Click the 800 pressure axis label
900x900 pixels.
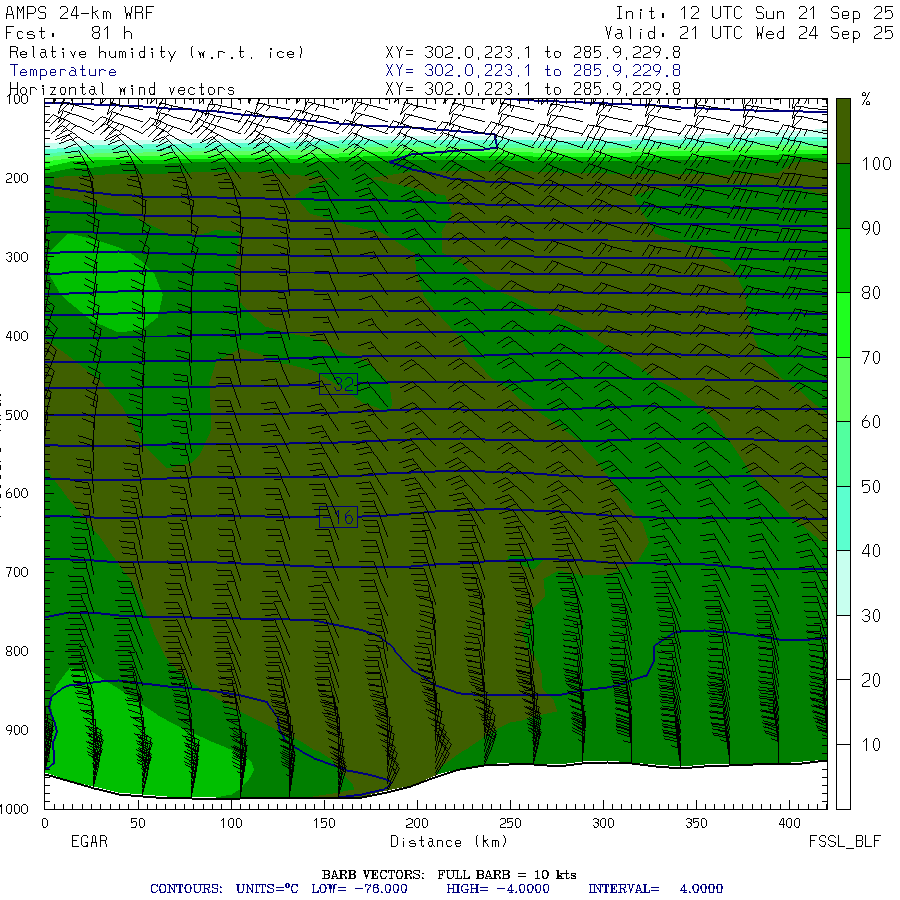(x=17, y=651)
